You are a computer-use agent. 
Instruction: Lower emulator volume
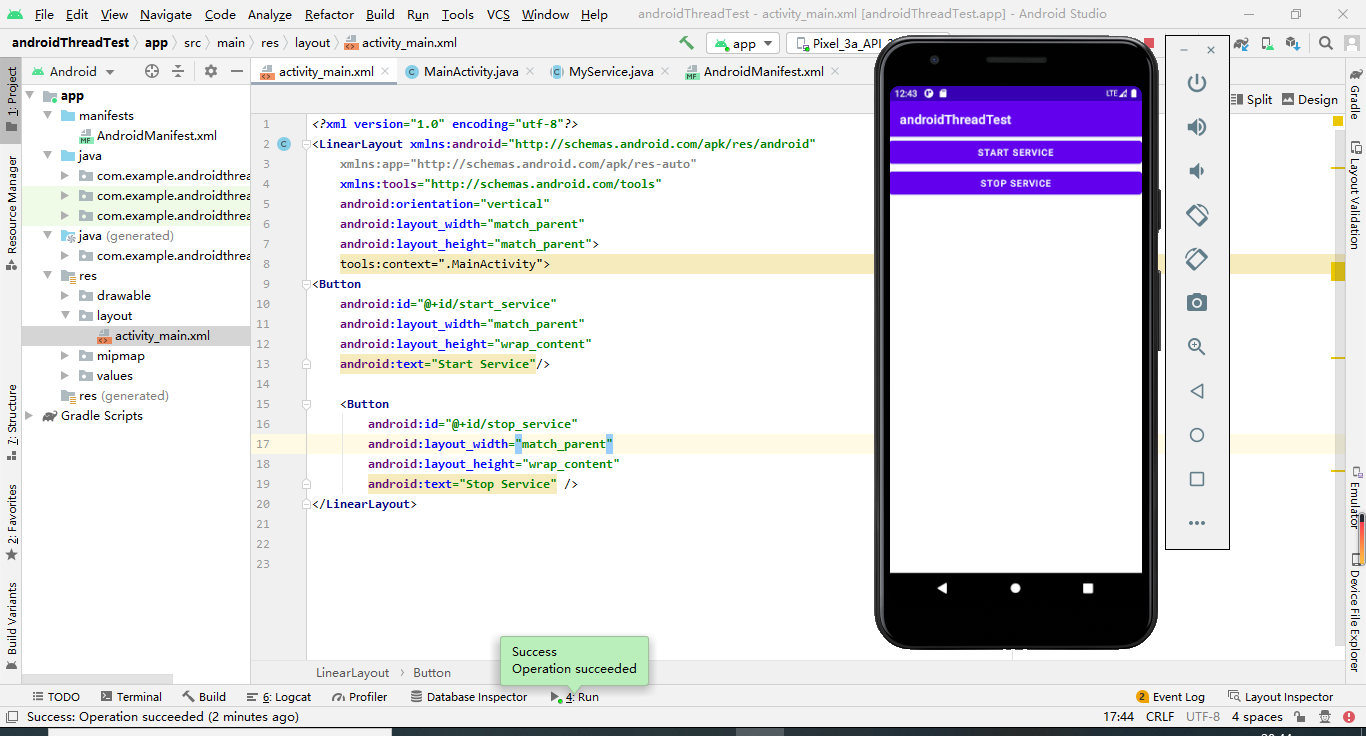point(1197,171)
